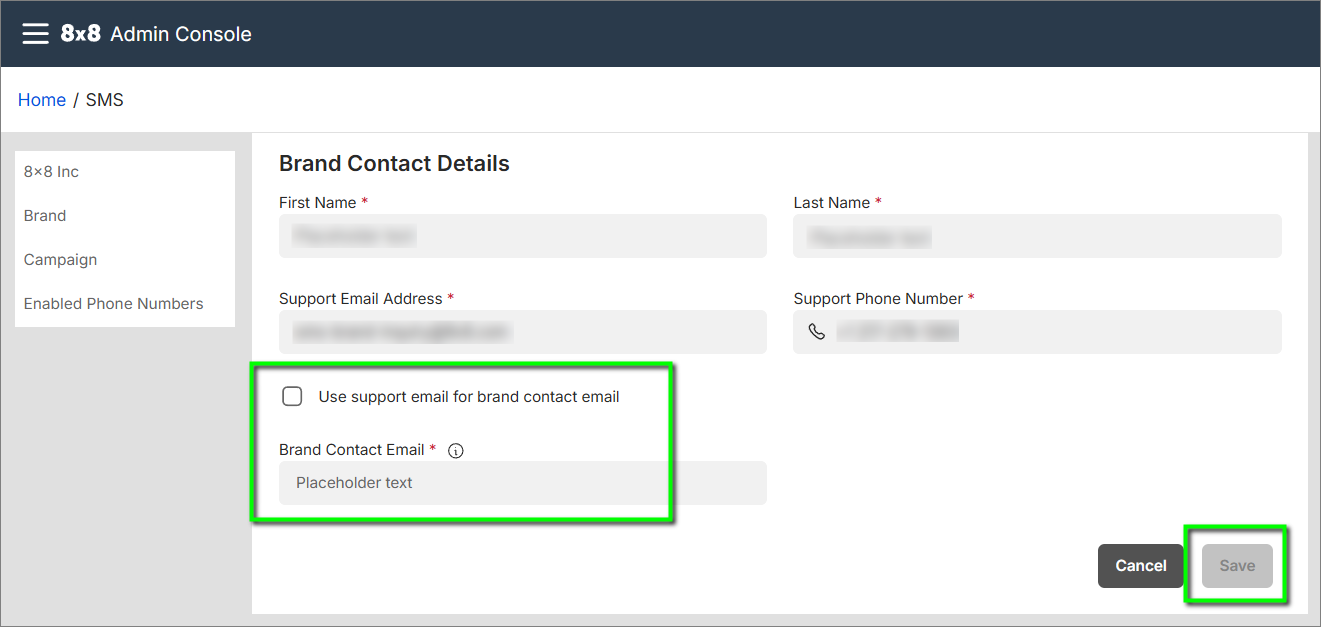Viewport: 1321px width, 627px height.
Task: Open the Campaign sidebar section
Action: coord(60,260)
